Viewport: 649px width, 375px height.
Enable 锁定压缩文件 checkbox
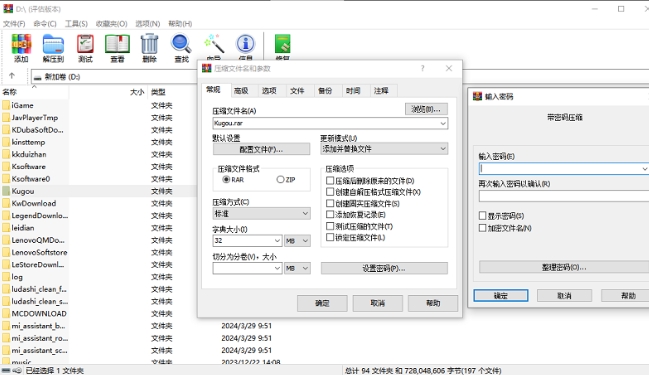pos(330,237)
